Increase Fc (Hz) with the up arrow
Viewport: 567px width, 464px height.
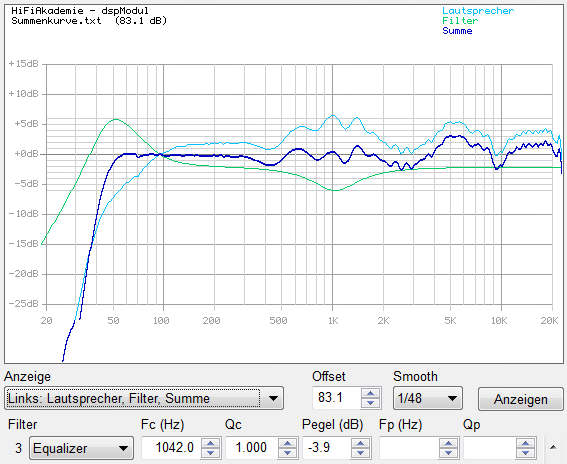(x=210, y=443)
